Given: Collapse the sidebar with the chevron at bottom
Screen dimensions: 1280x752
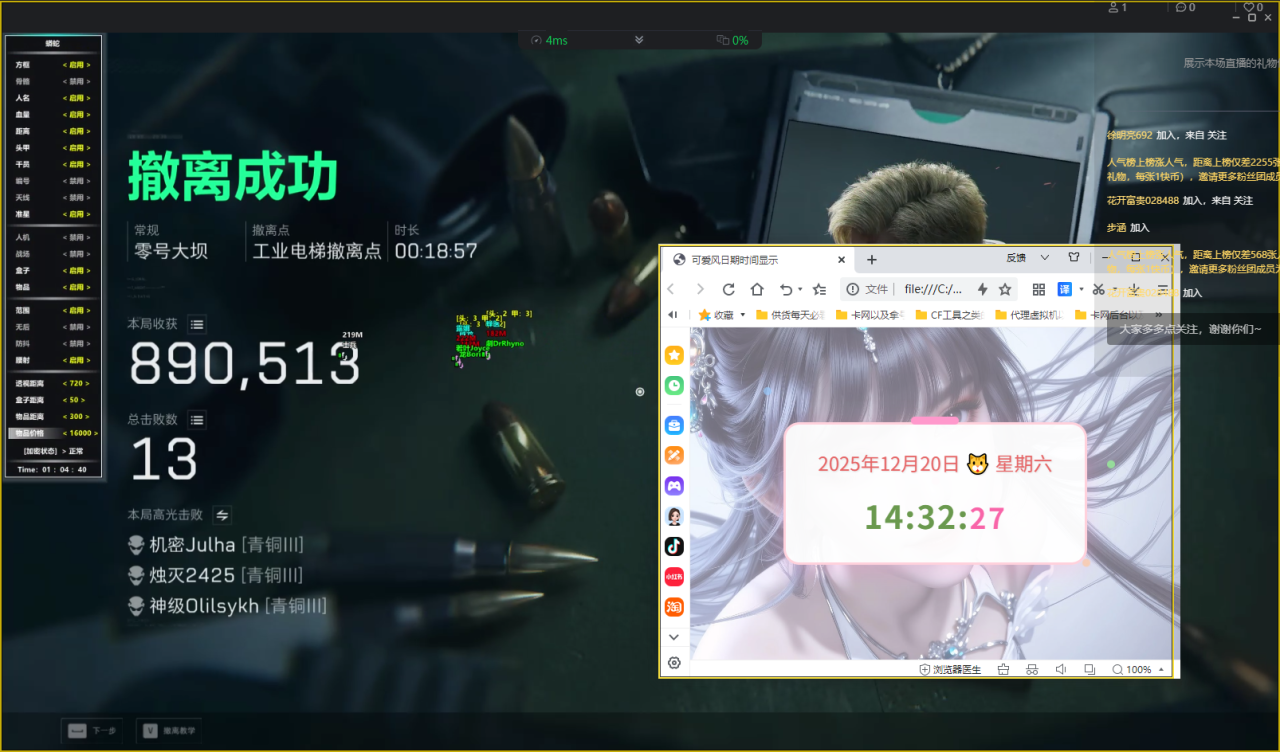Looking at the screenshot, I should pos(673,637).
